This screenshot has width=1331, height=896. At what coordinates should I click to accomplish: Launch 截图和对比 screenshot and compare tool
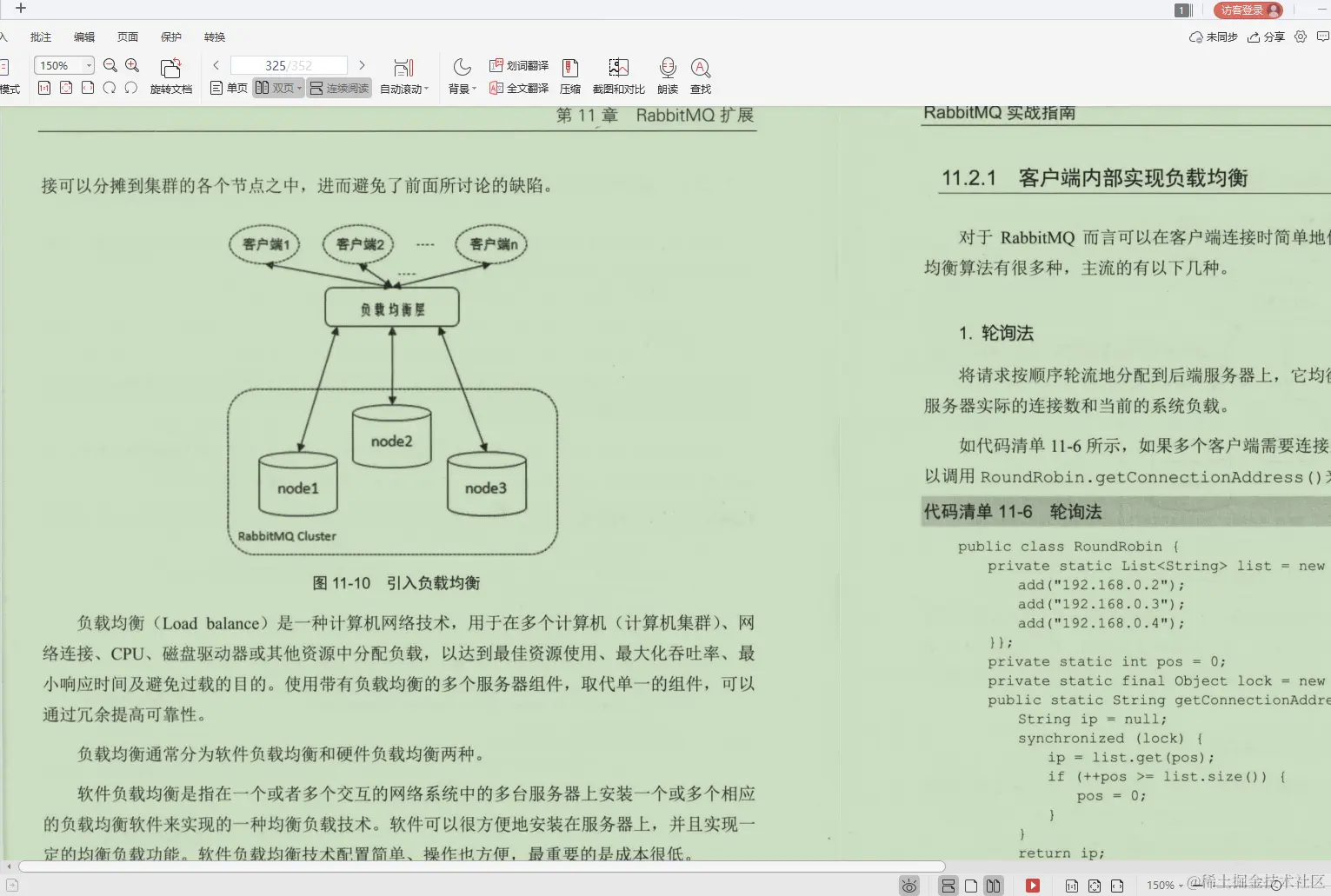click(618, 76)
